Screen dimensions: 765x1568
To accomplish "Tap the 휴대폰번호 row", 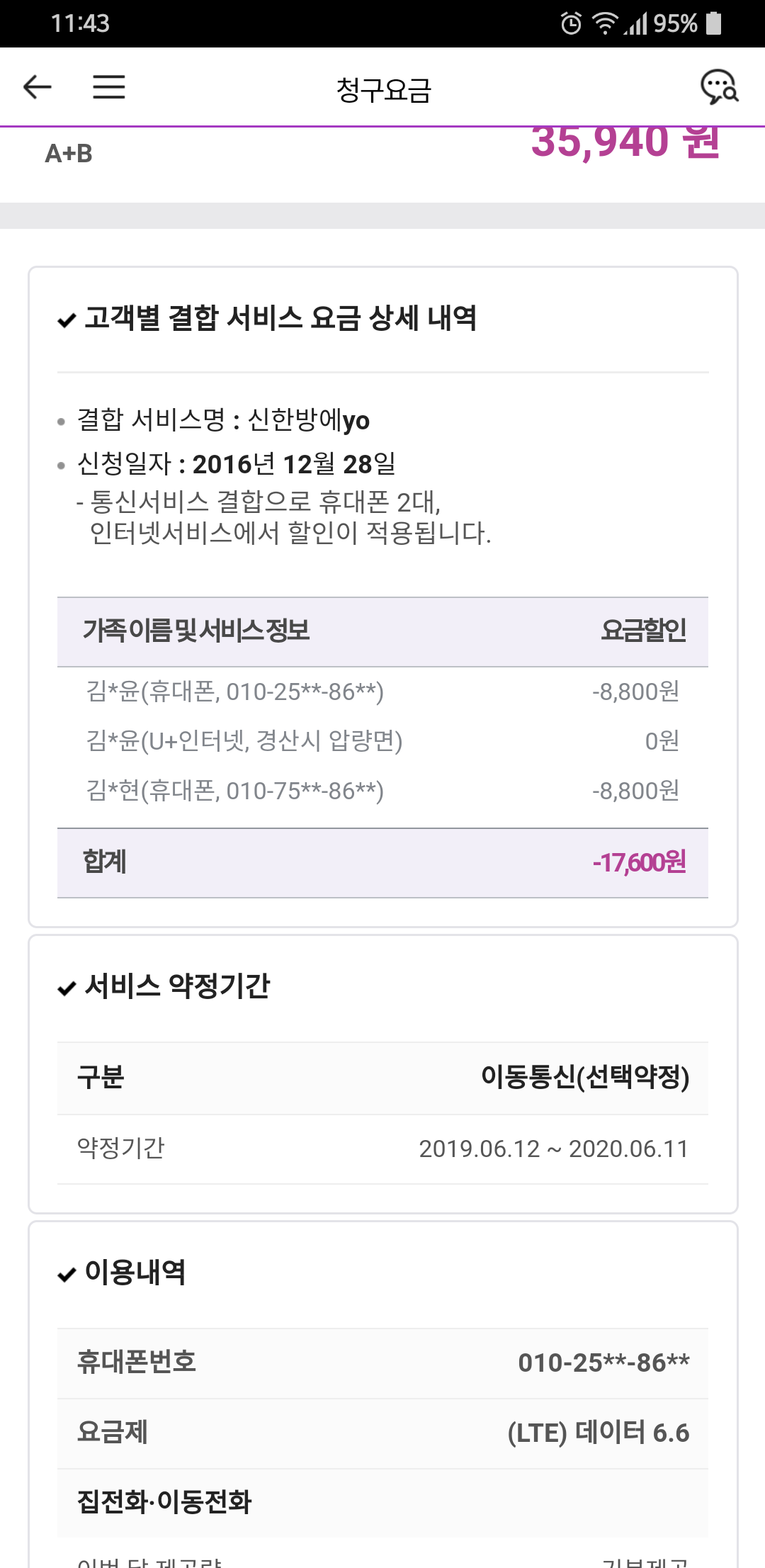I will tap(382, 1363).
